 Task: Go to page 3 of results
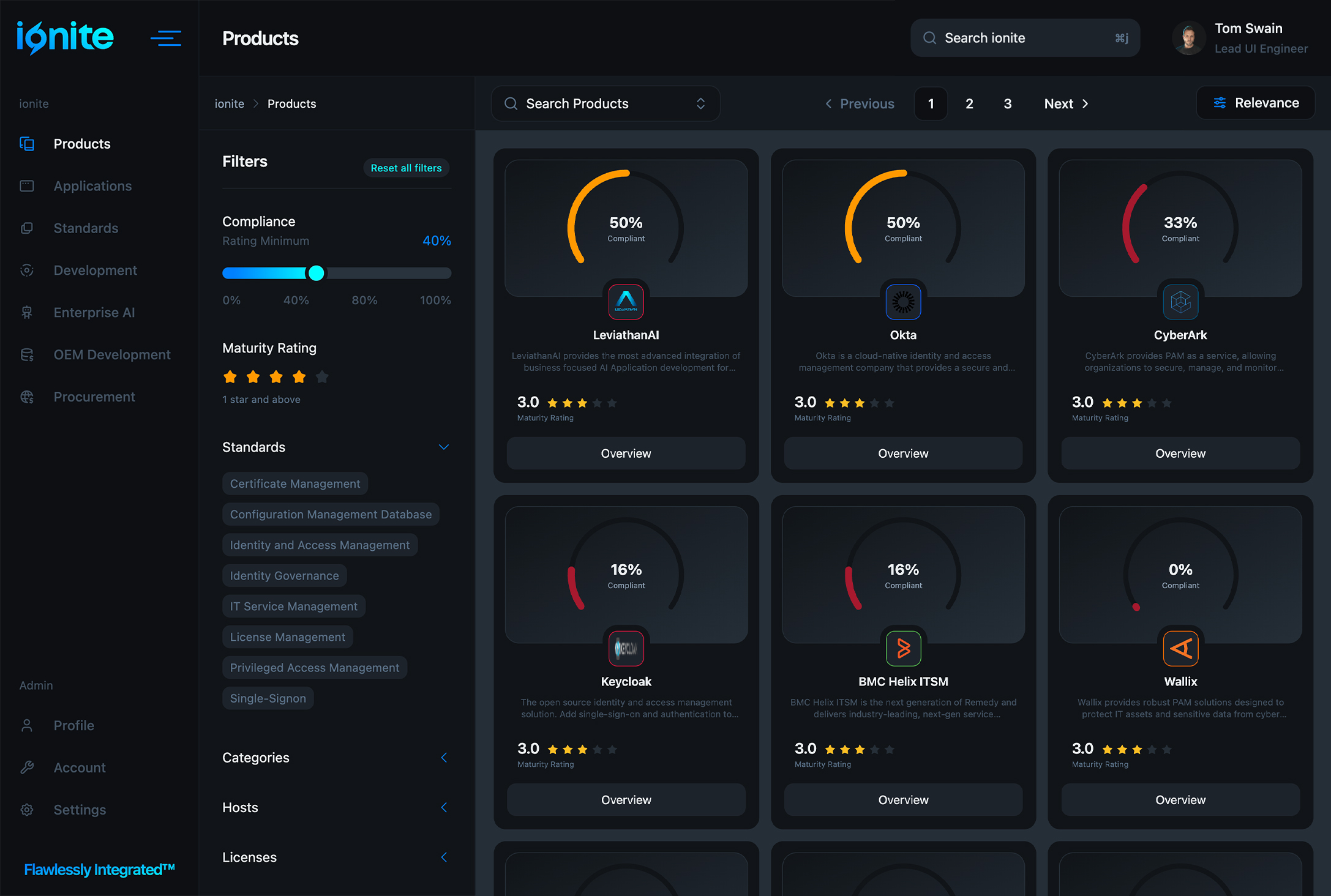tap(1008, 103)
